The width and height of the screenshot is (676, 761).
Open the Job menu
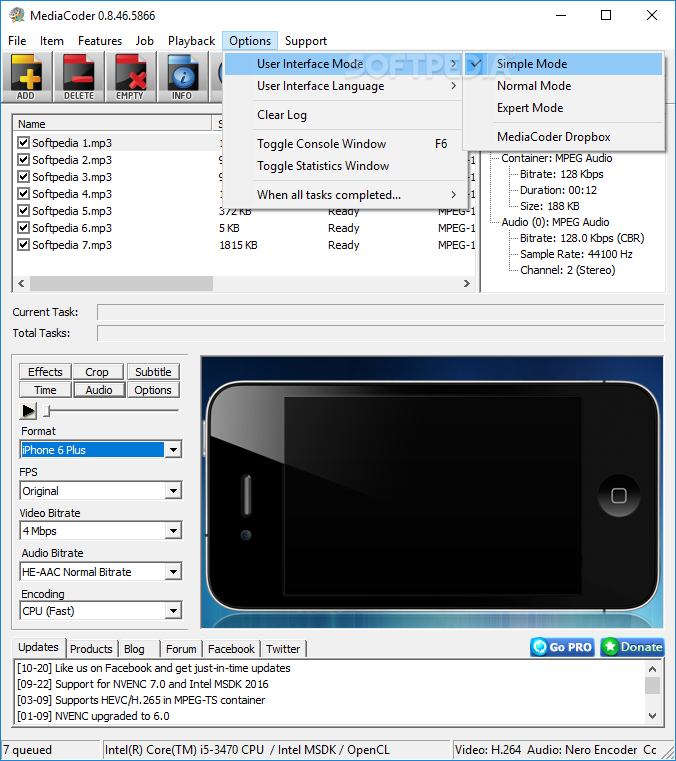pos(145,41)
